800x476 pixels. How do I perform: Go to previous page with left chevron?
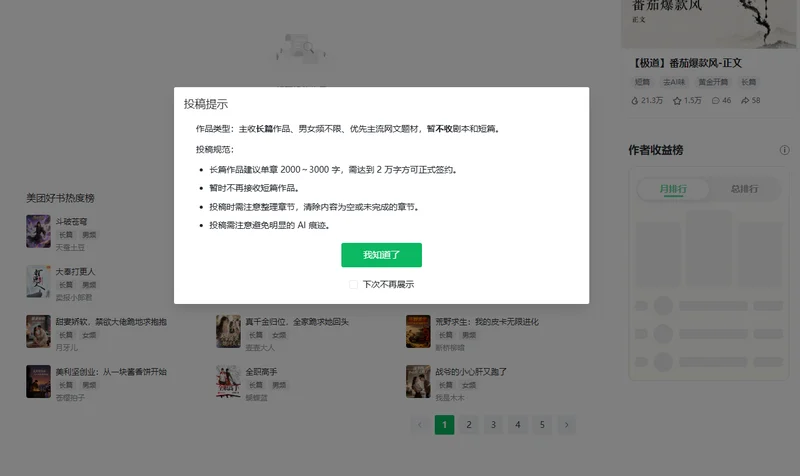coord(420,424)
